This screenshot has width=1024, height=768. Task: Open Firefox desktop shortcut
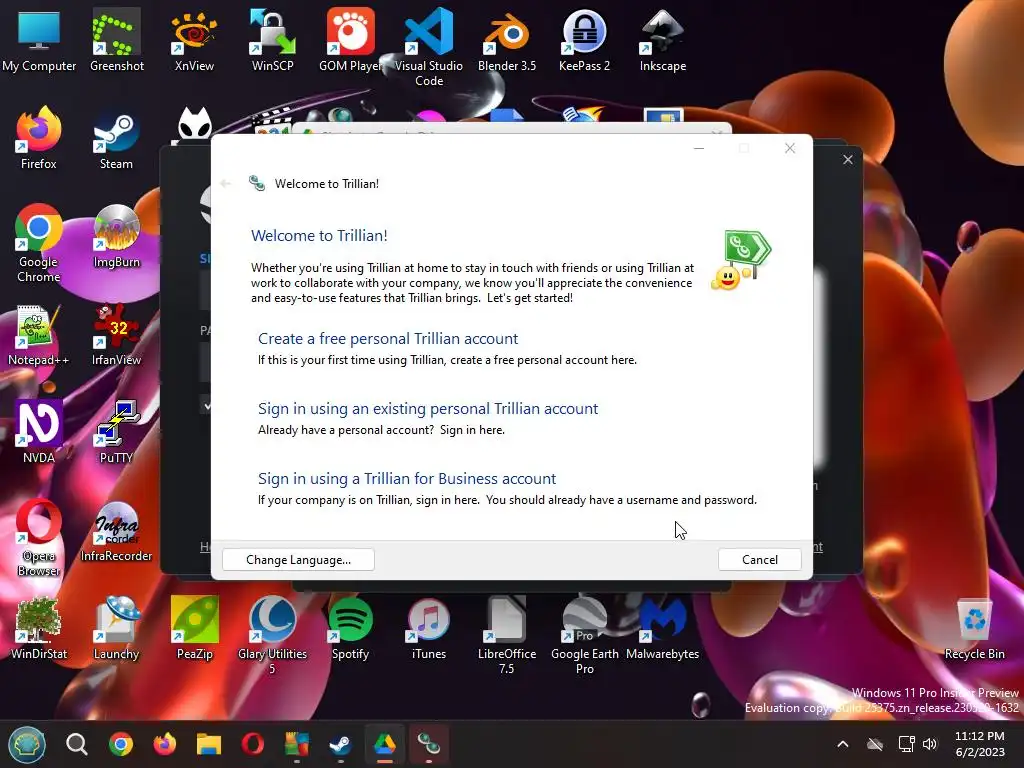tap(39, 138)
